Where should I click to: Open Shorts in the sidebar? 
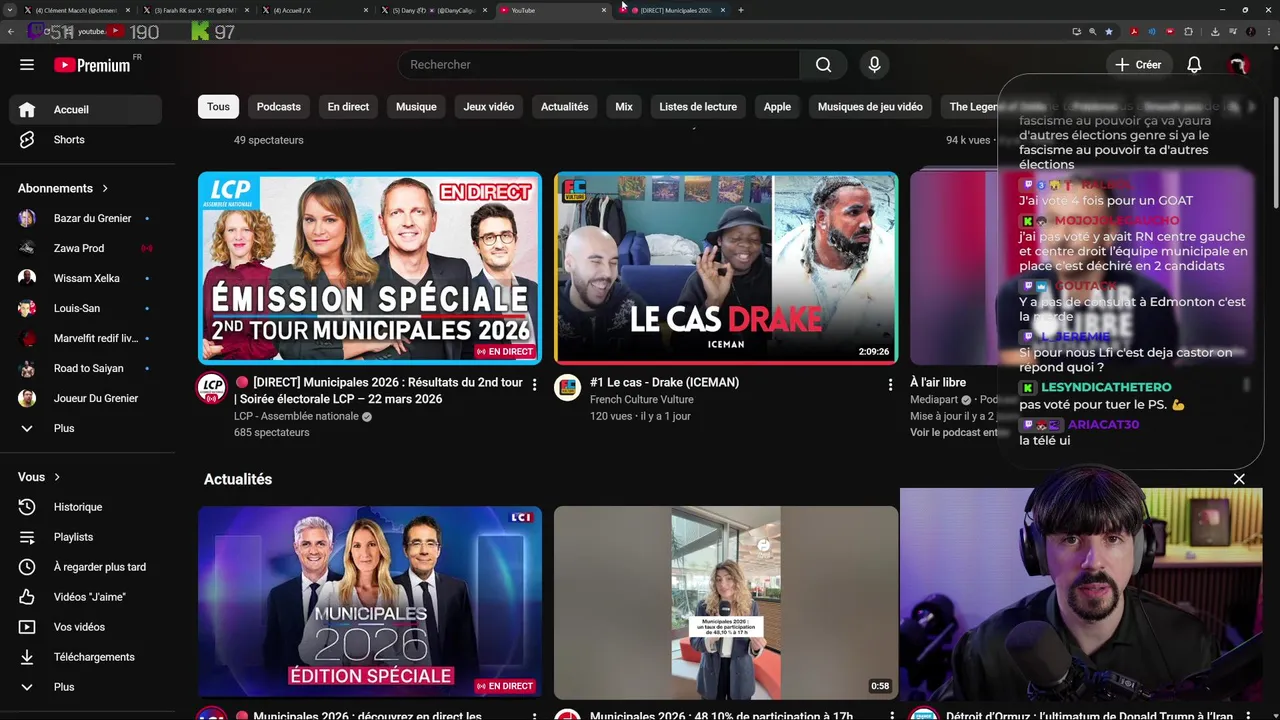[x=86, y=140]
